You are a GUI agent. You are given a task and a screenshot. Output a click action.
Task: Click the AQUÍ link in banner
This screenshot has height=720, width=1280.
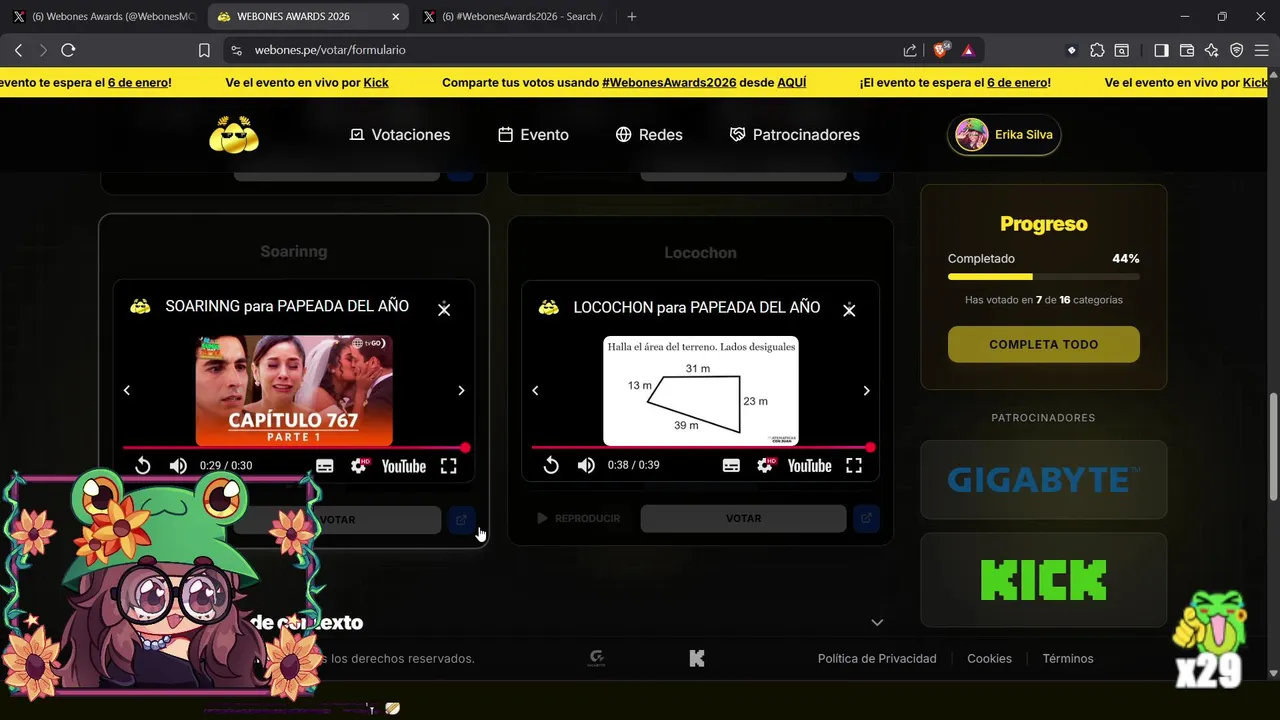[x=791, y=83]
